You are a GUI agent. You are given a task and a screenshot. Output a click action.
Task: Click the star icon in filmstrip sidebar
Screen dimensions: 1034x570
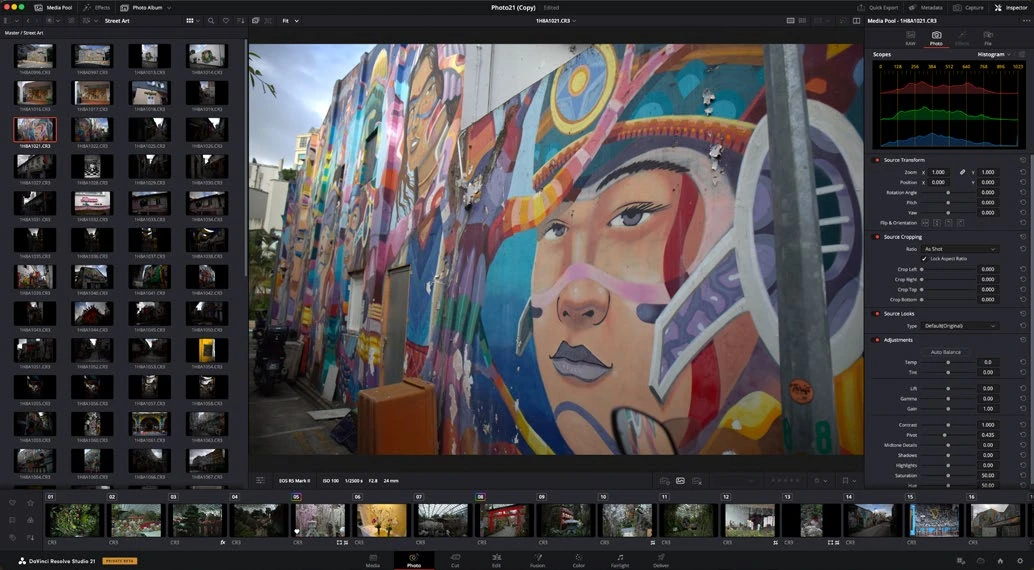point(30,503)
